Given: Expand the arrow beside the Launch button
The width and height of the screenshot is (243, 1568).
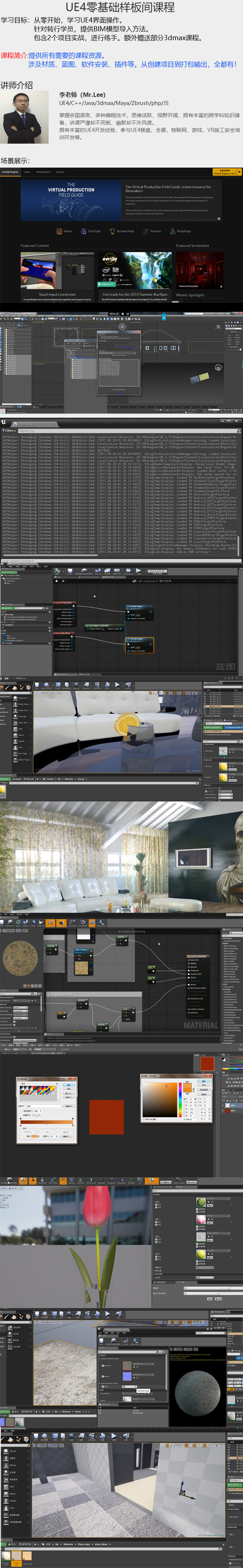Looking at the screenshot, I should 239,172.
